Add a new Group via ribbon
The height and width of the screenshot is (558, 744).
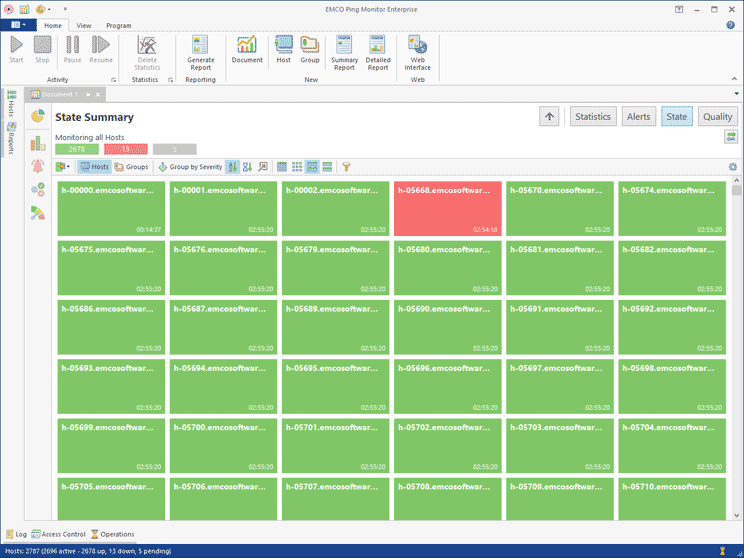click(310, 50)
